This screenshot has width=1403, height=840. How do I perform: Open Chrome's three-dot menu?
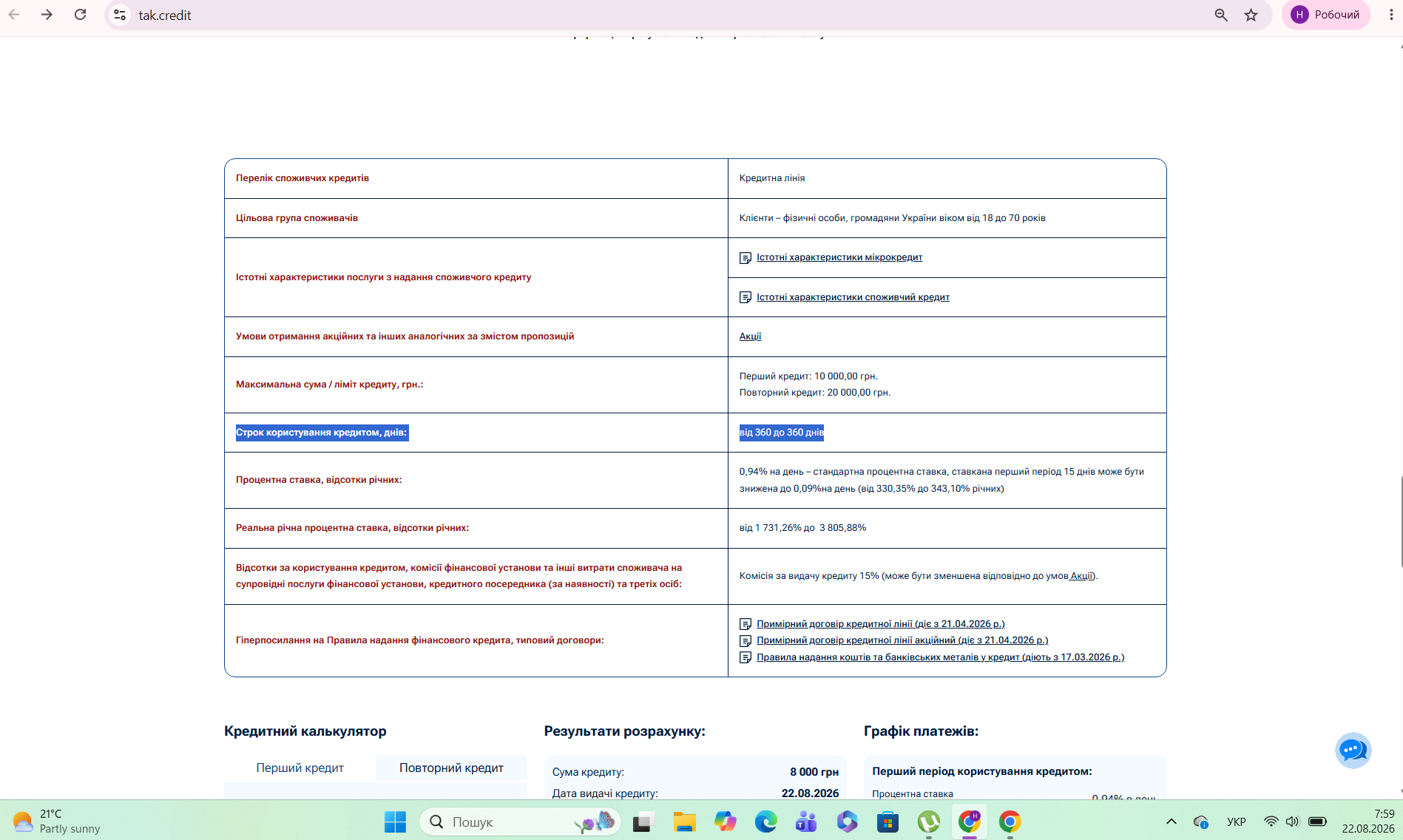click(x=1390, y=15)
